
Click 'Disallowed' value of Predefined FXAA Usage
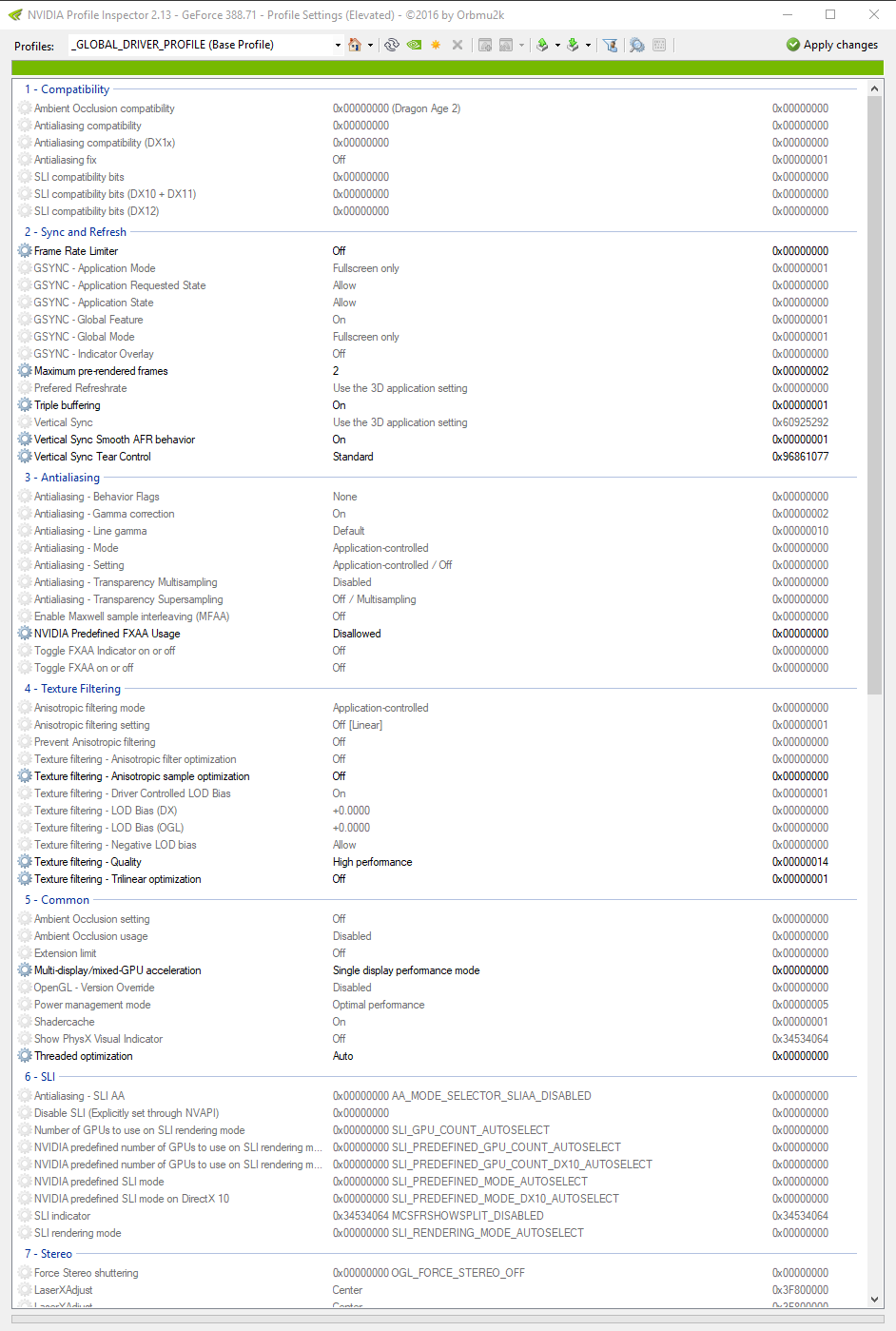click(x=357, y=634)
